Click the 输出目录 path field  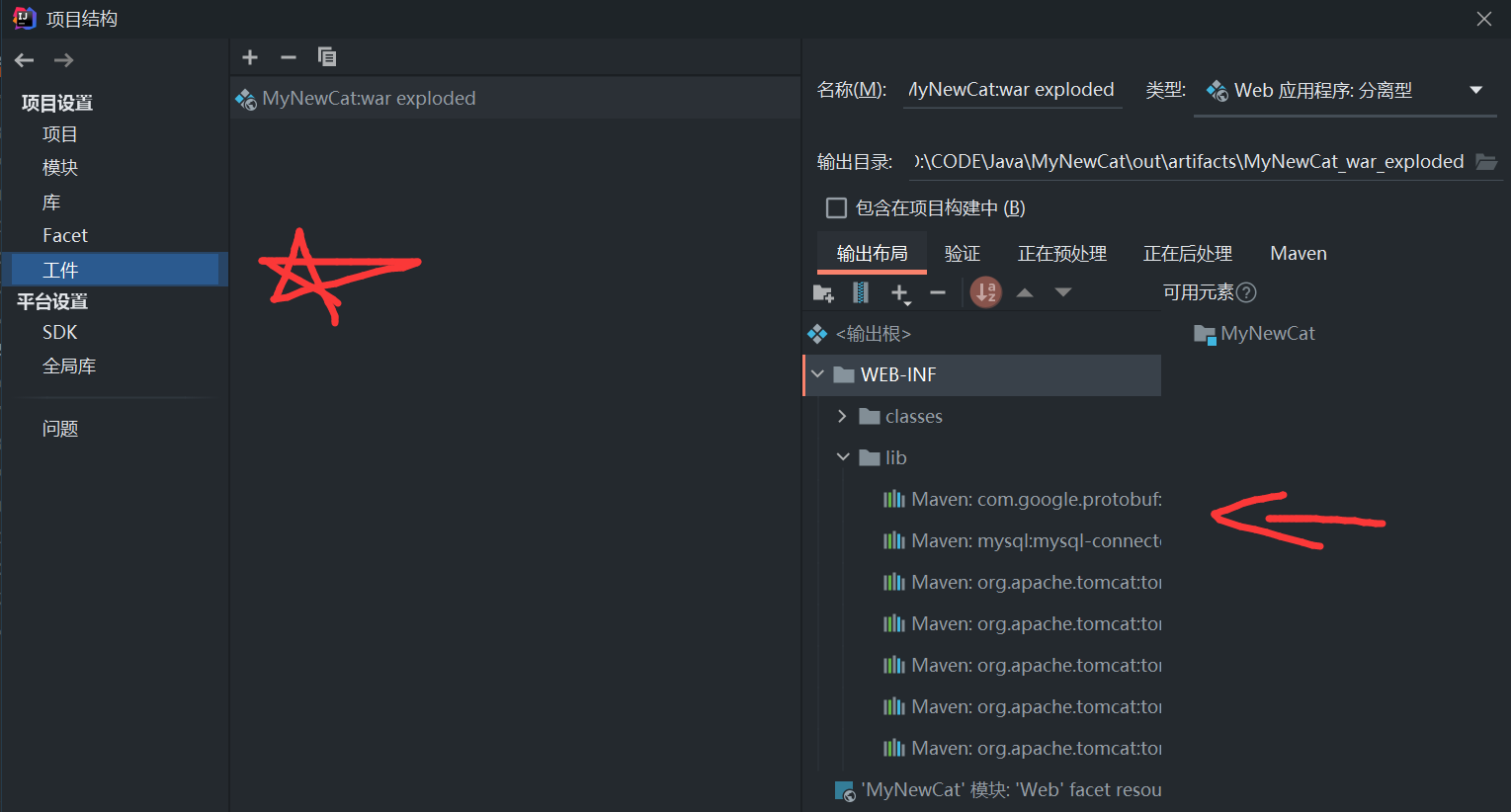click(1190, 161)
